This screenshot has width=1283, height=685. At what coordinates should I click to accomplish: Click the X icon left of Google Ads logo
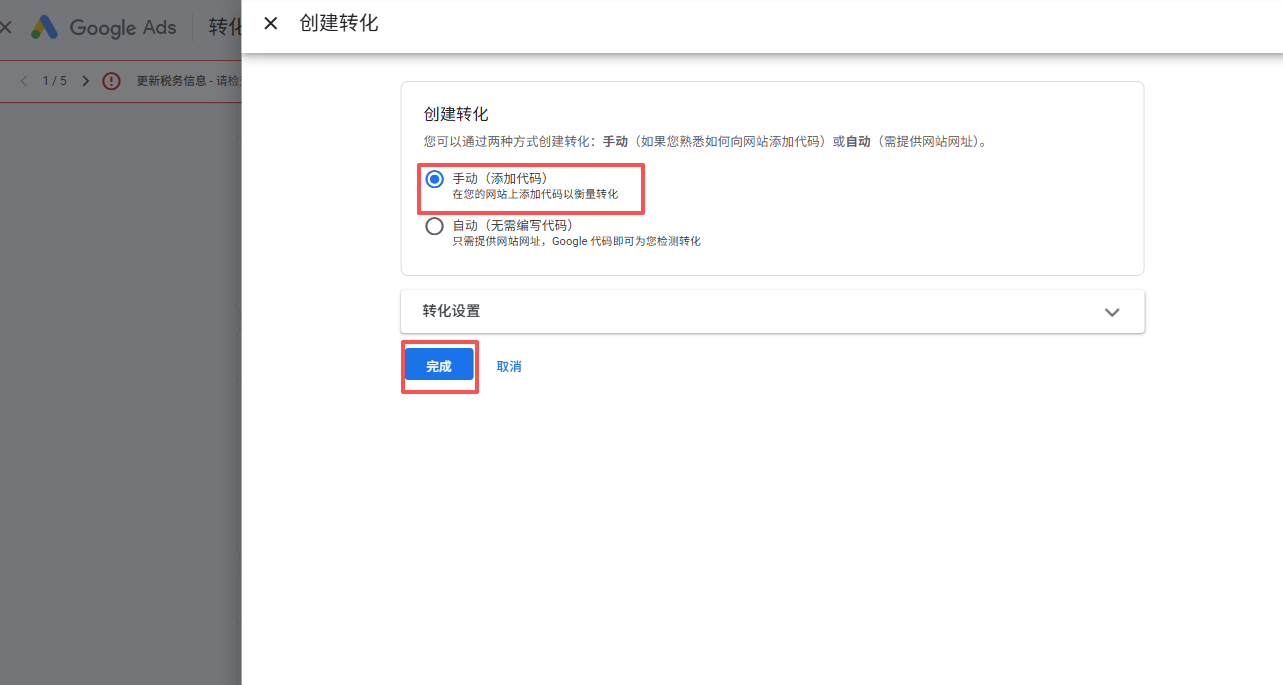click(x=6, y=27)
